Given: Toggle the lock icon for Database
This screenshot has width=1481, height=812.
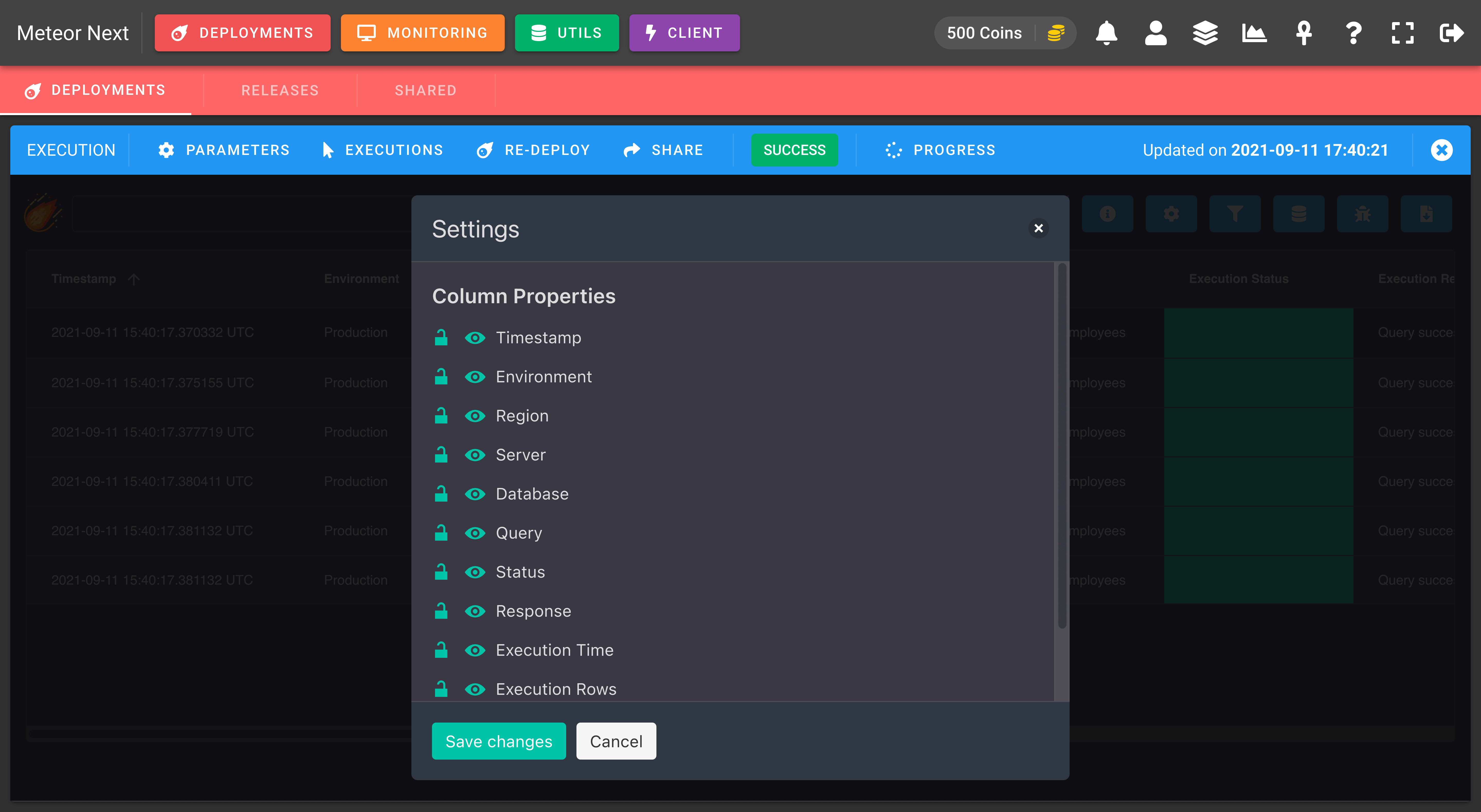Looking at the screenshot, I should [441, 494].
